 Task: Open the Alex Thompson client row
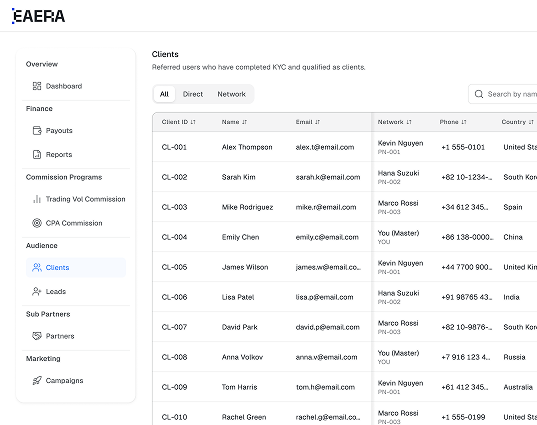345,147
